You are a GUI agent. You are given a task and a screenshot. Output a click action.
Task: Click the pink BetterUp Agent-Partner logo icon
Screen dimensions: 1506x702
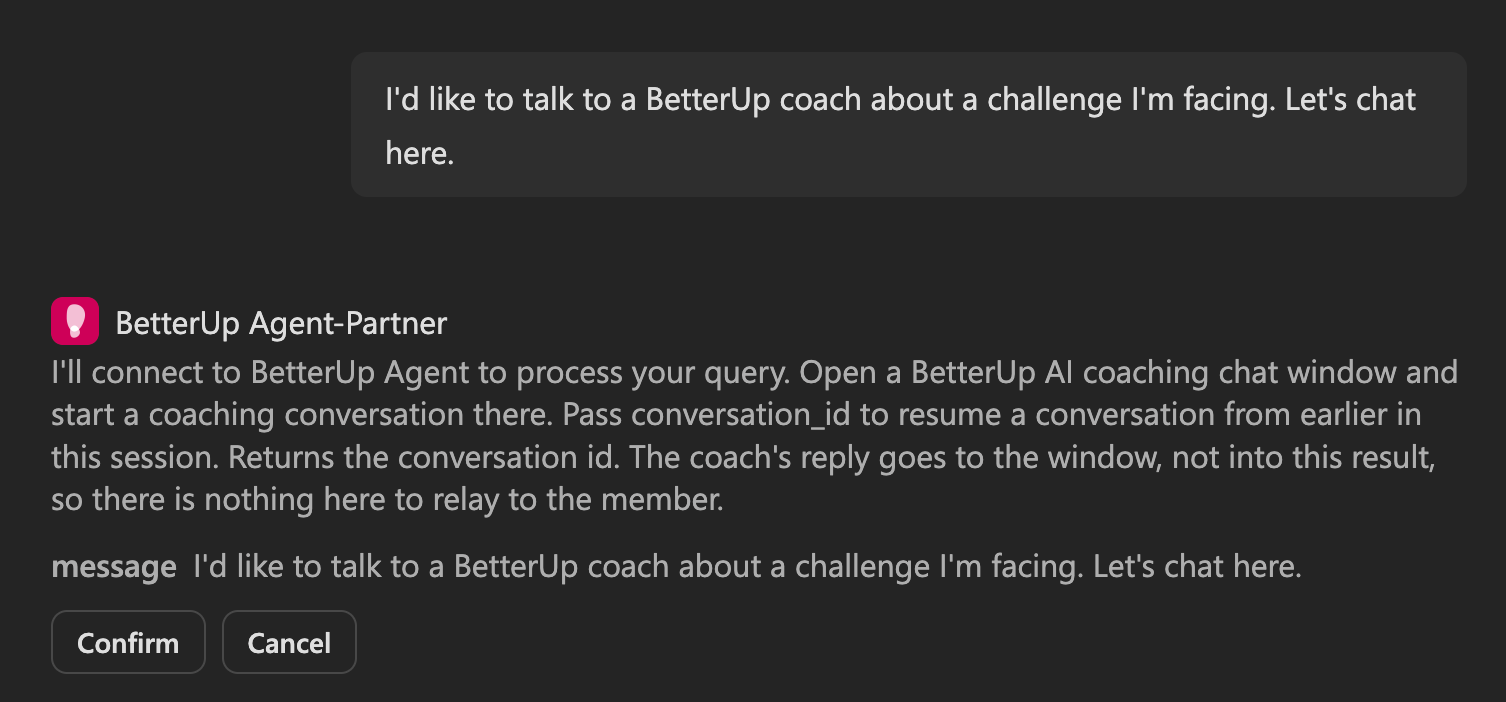coord(75,321)
